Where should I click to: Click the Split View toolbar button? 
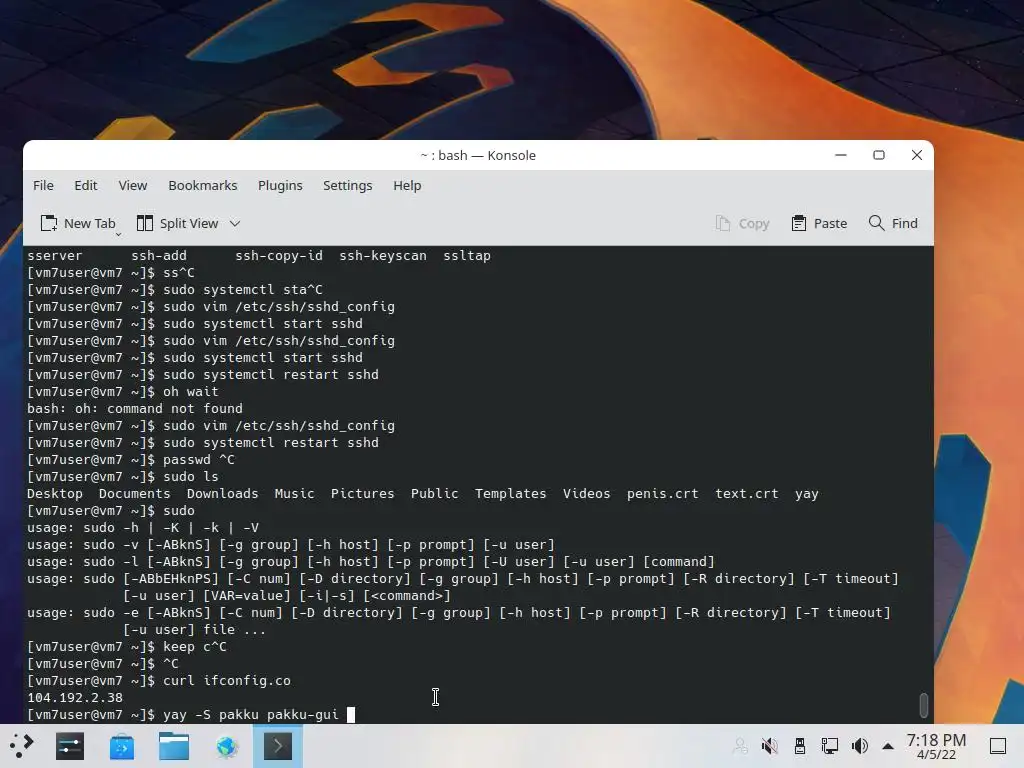[178, 223]
